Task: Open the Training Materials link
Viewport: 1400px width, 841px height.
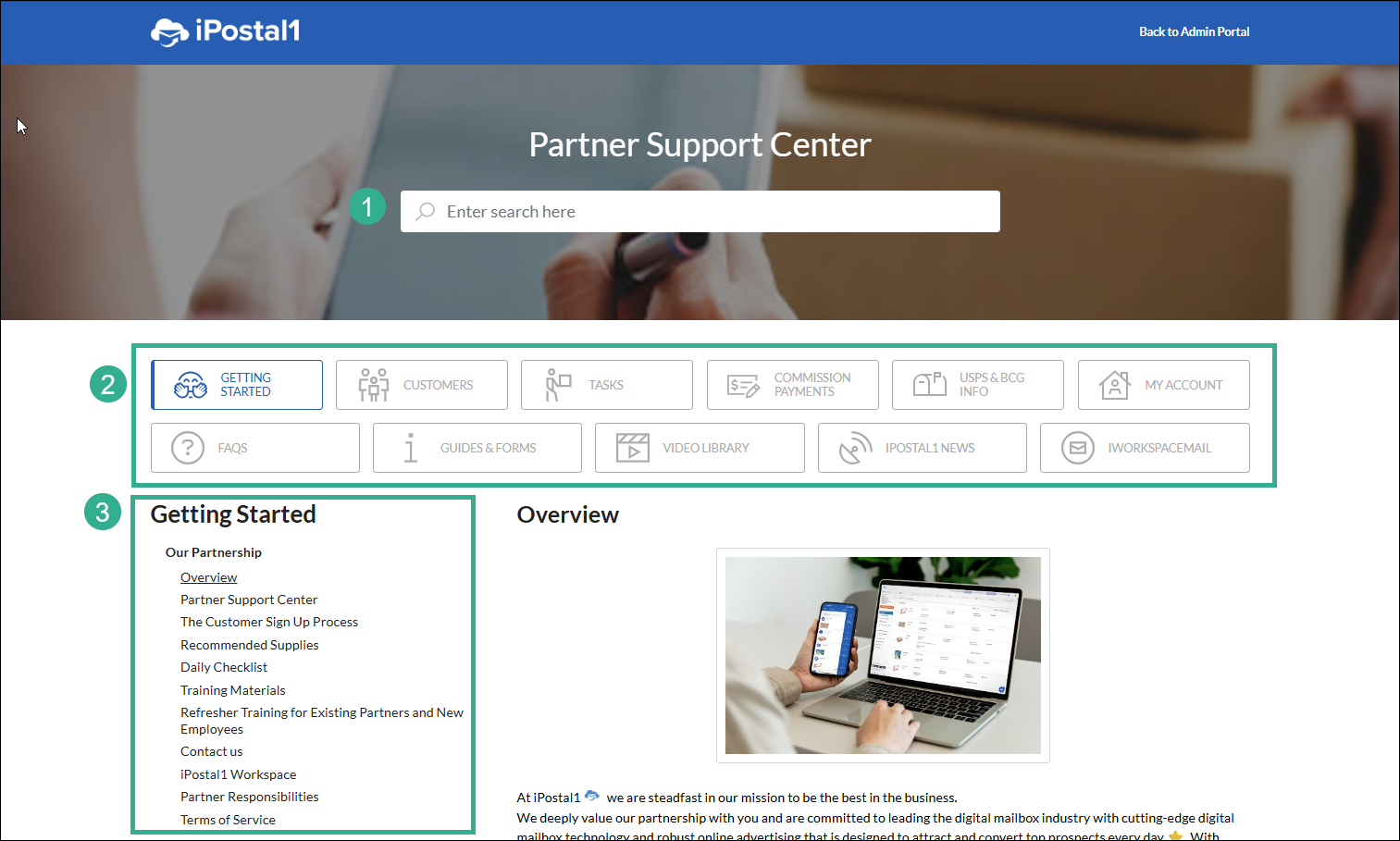Action: 233,690
